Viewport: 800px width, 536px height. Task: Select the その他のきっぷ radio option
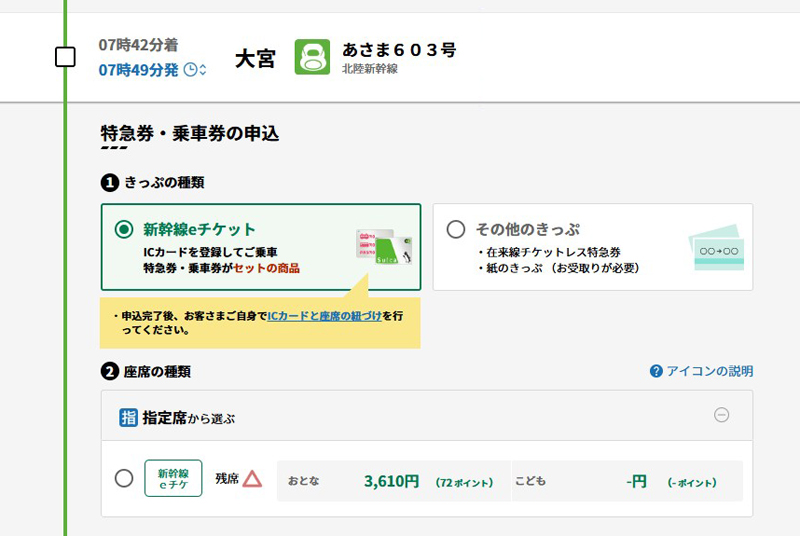point(456,229)
